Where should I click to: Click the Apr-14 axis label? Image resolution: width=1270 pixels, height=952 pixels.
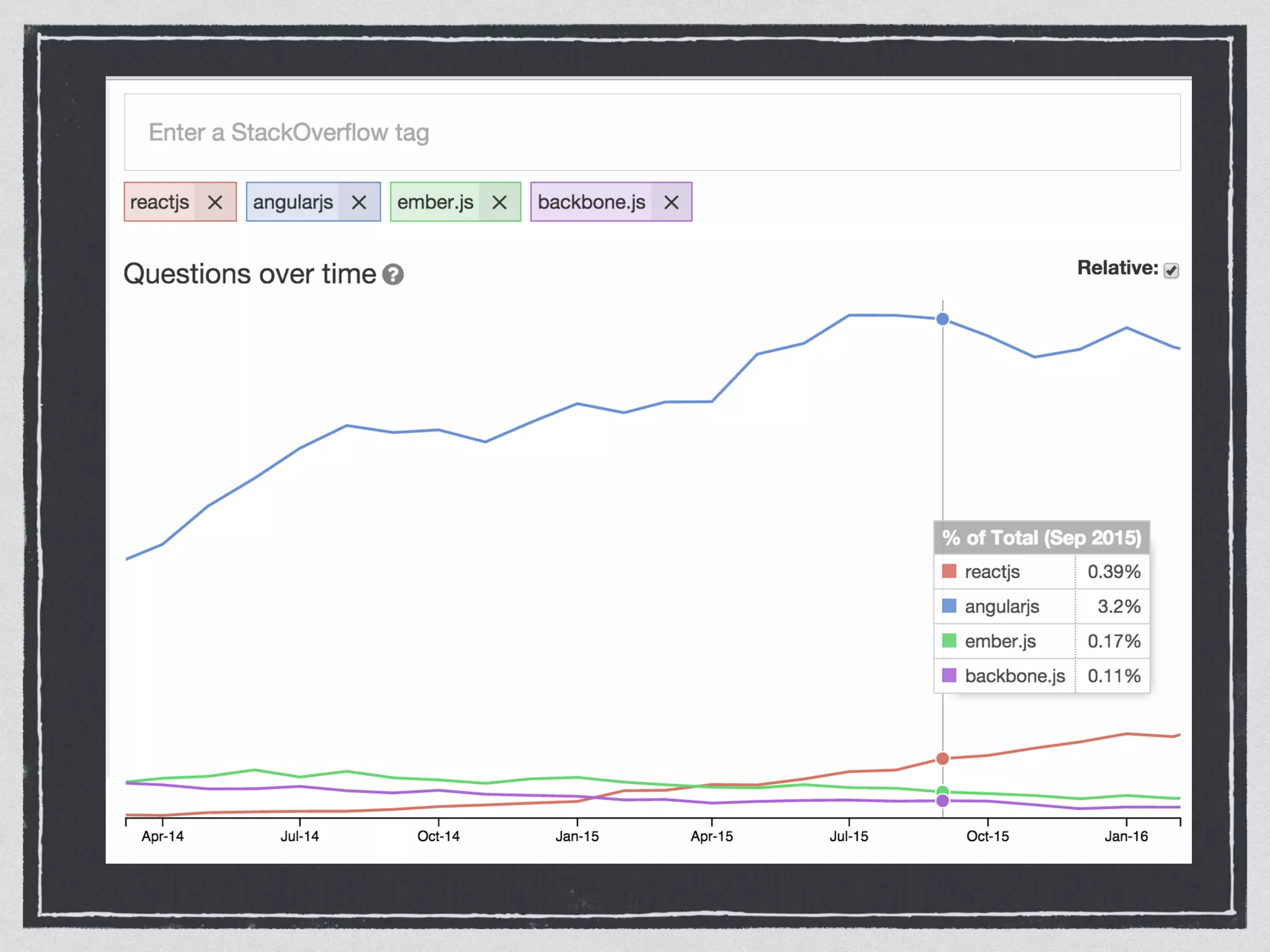point(162,836)
